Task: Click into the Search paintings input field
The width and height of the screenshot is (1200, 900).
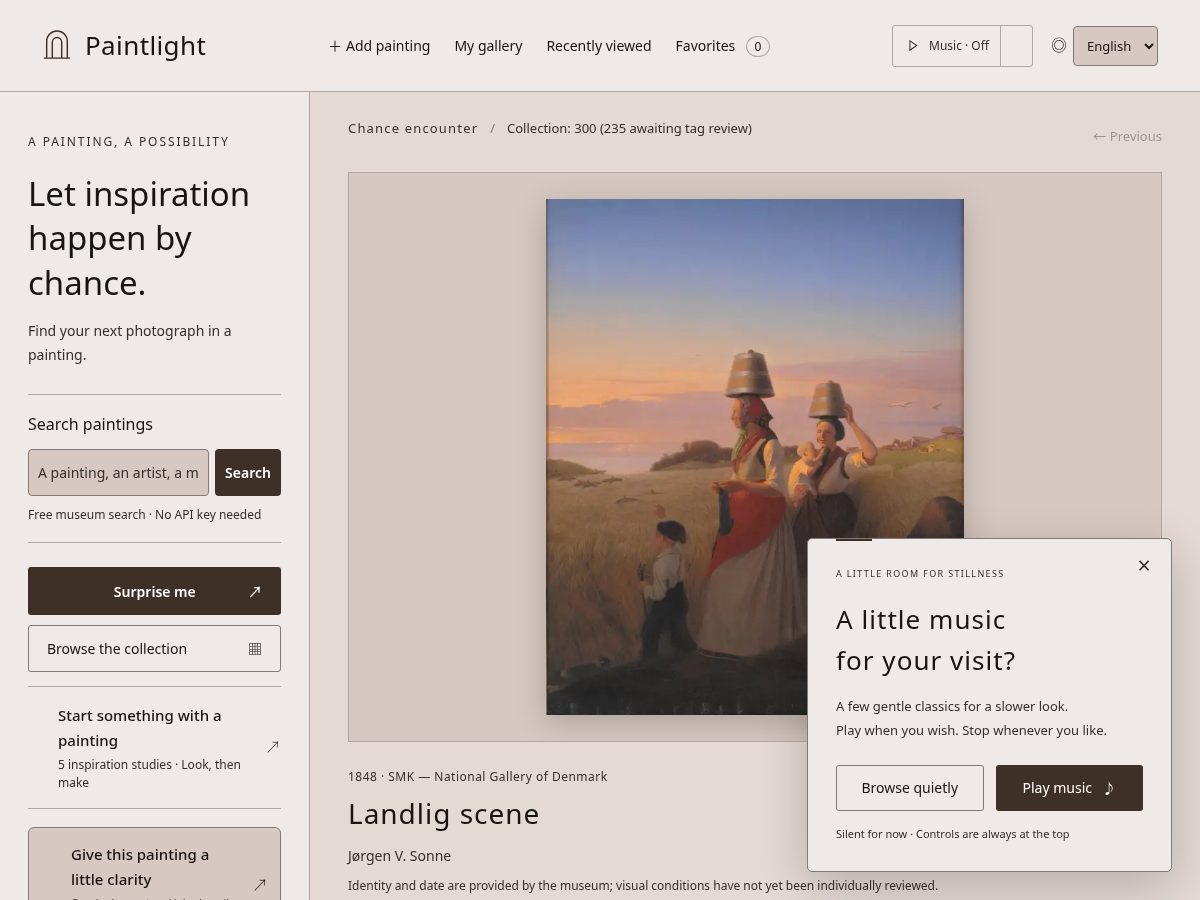Action: point(118,472)
